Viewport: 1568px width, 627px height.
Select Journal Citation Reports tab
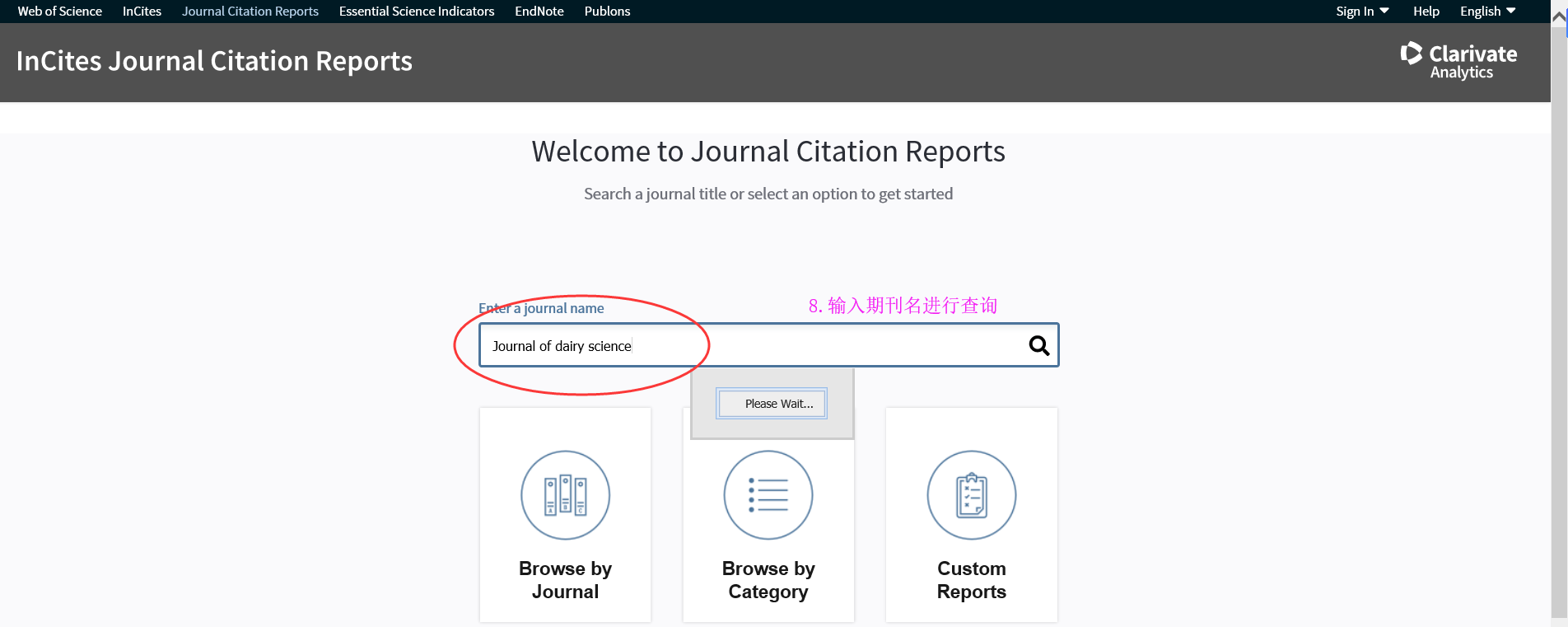pos(250,12)
